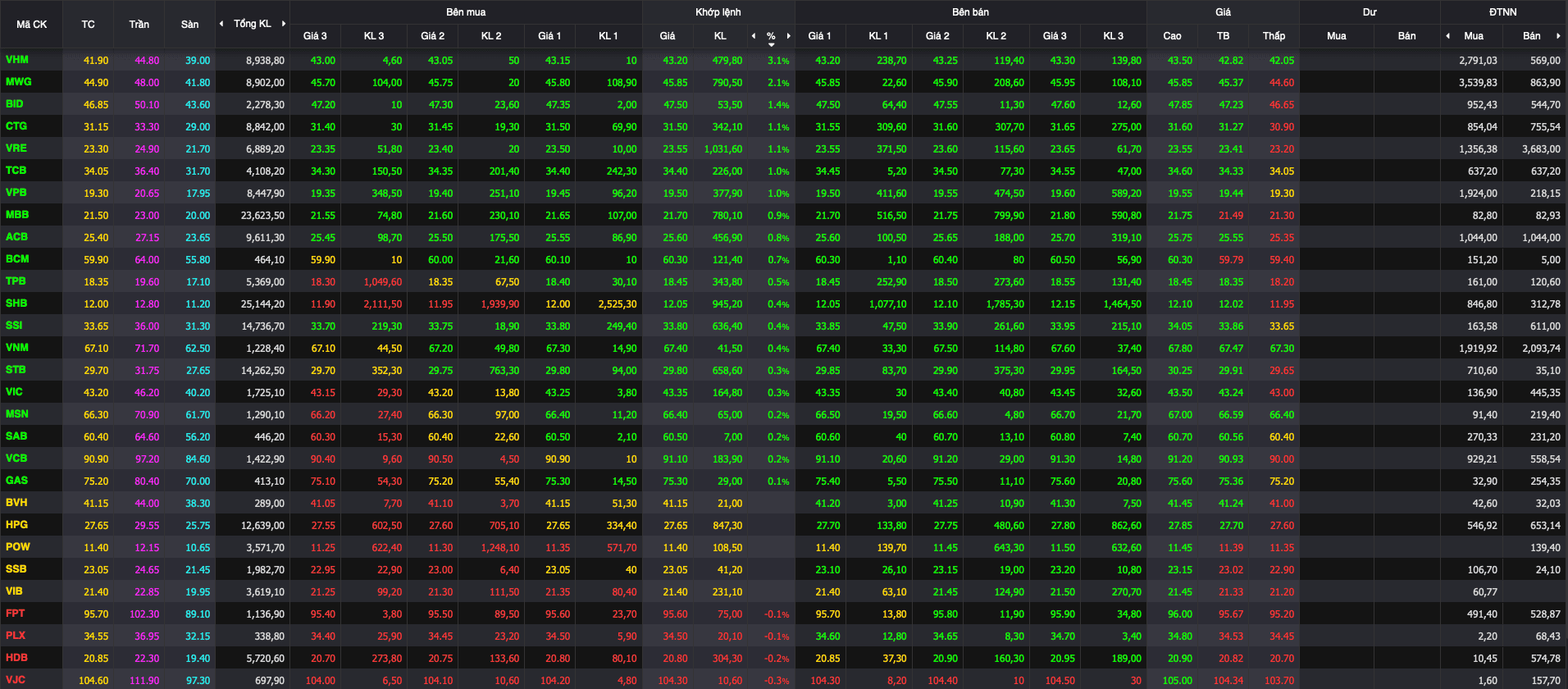Screen dimensions: 1568x689
Task: Open the PLX stock symbol
Action: (16, 636)
